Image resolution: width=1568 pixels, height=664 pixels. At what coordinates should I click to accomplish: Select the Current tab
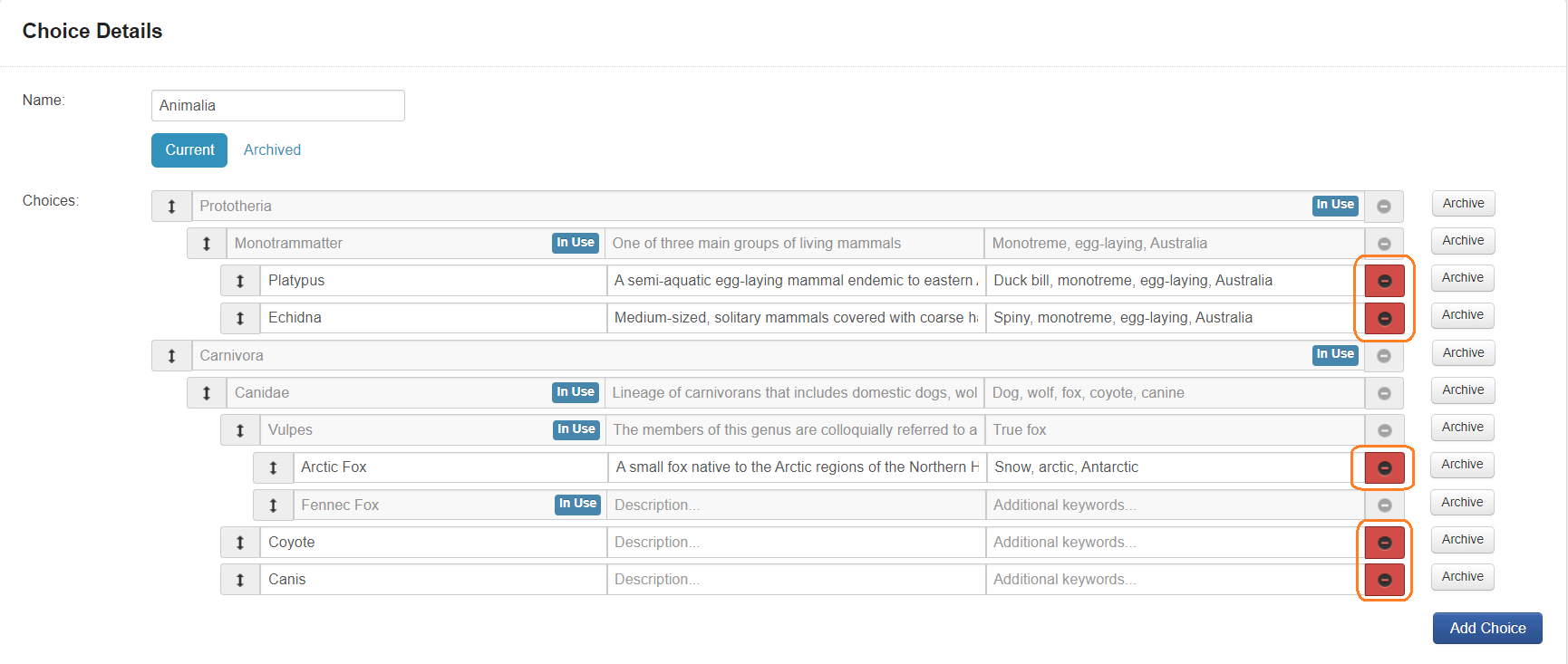point(189,150)
